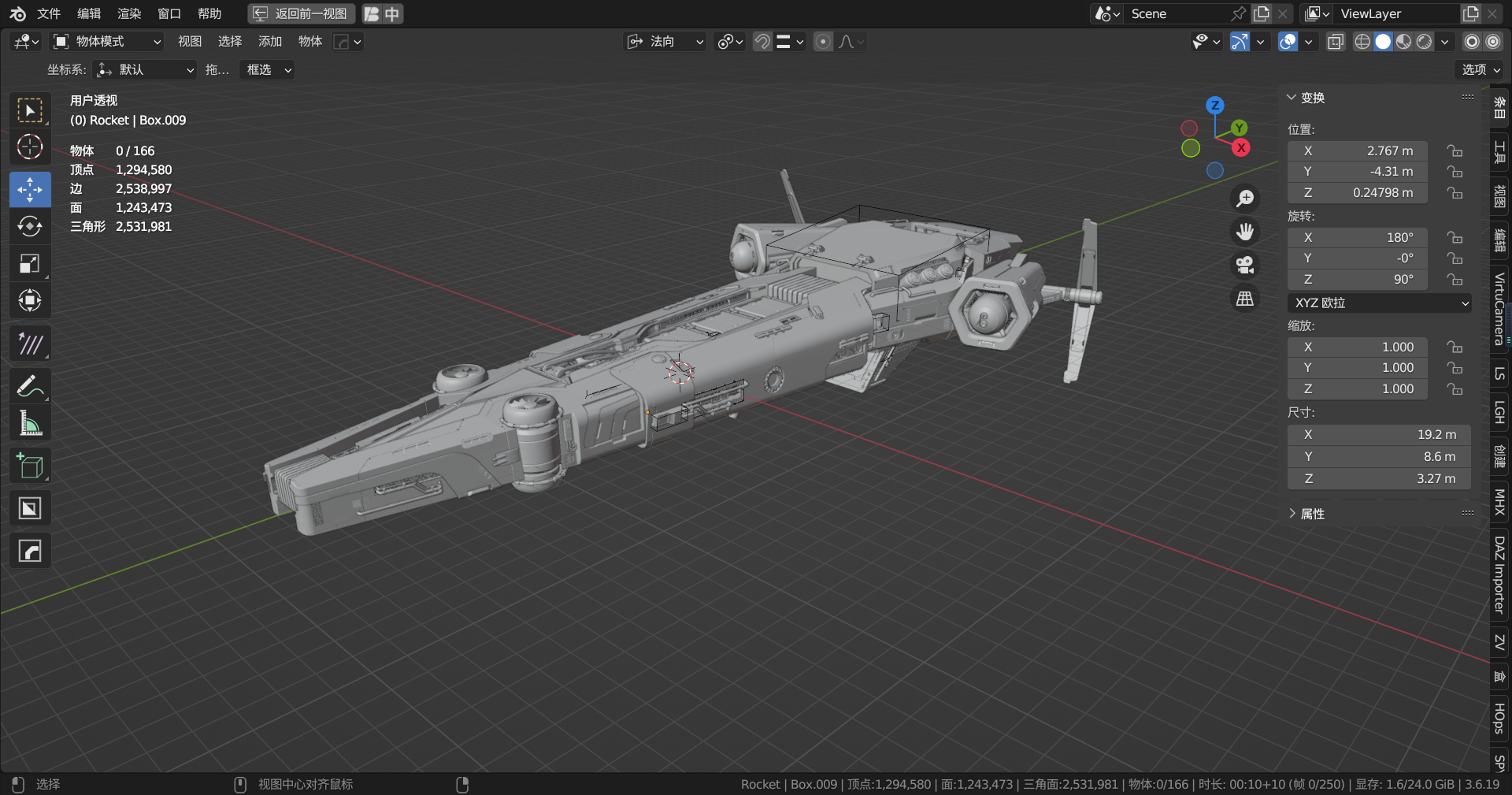This screenshot has height=795, width=1512.
Task: Open the editor type selector icon
Action: coord(27,42)
